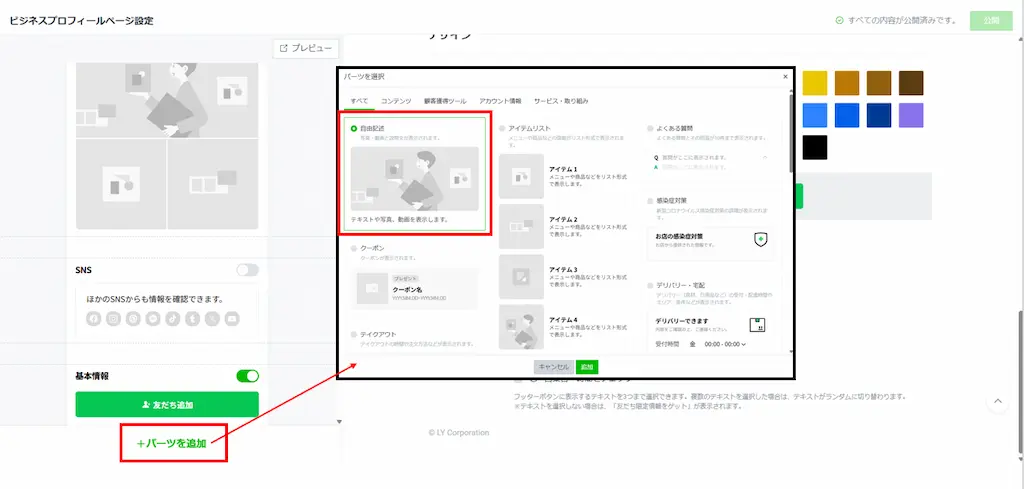Turn off the 基本情報 toggle
Screen dimensions: 1024x489
tap(247, 376)
